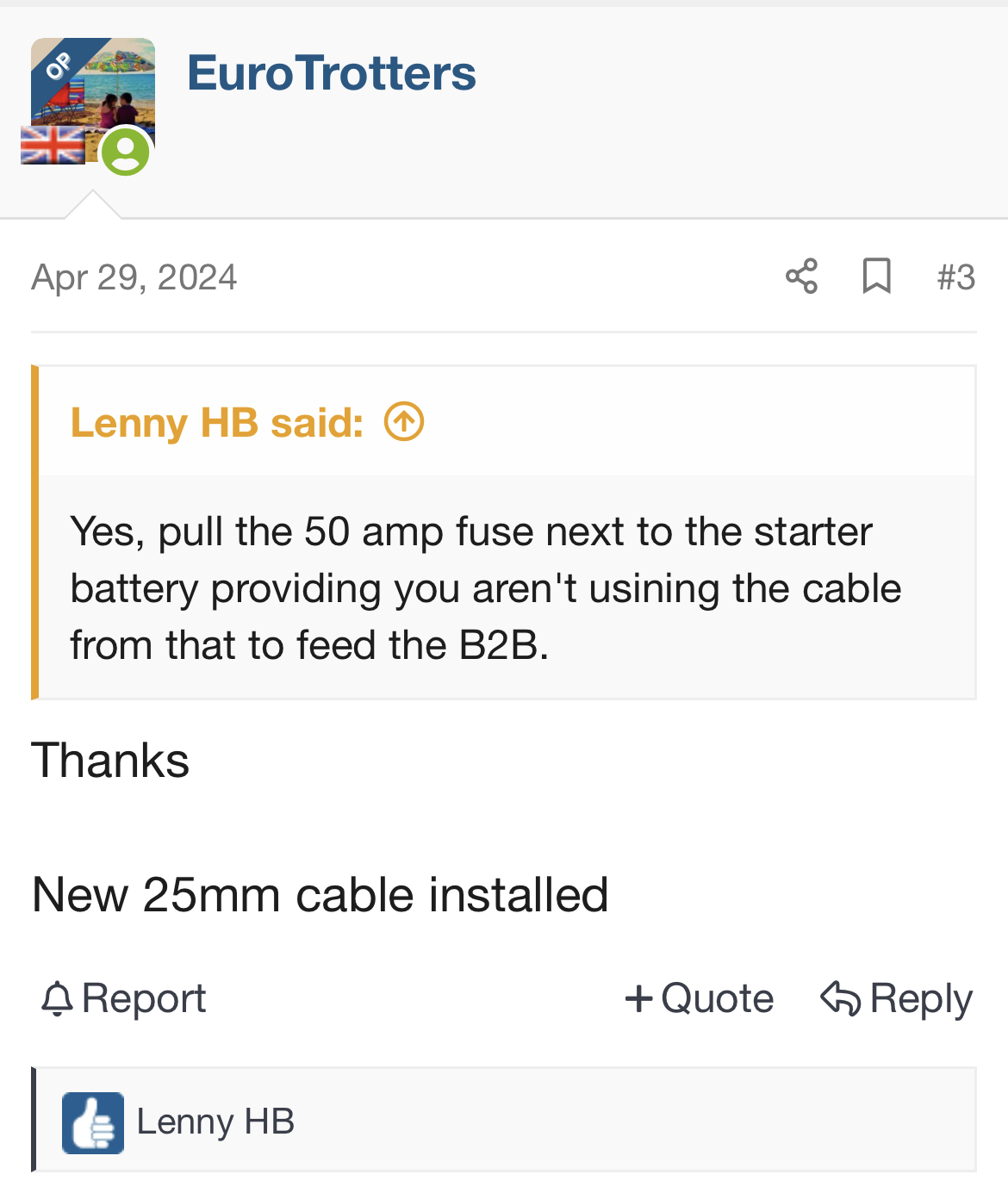Bookmark this post with the bookmark icon
The image size is (1008, 1193).
876,277
